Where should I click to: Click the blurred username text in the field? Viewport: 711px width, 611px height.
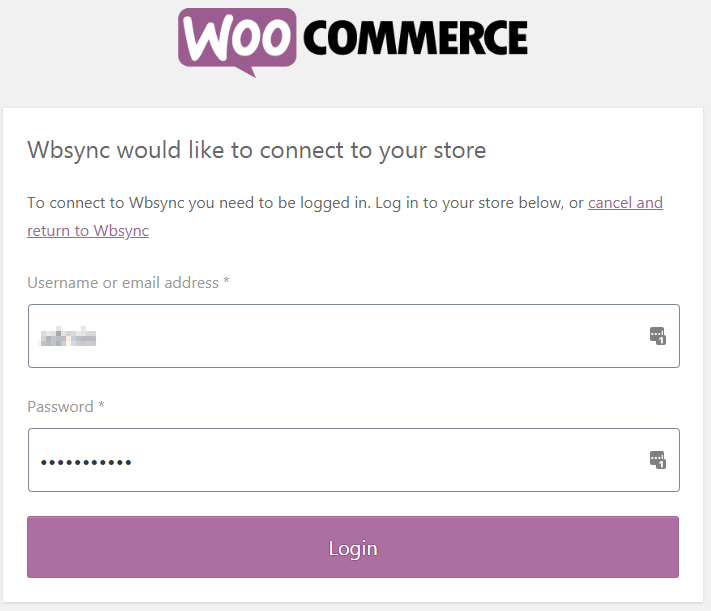[68, 337]
